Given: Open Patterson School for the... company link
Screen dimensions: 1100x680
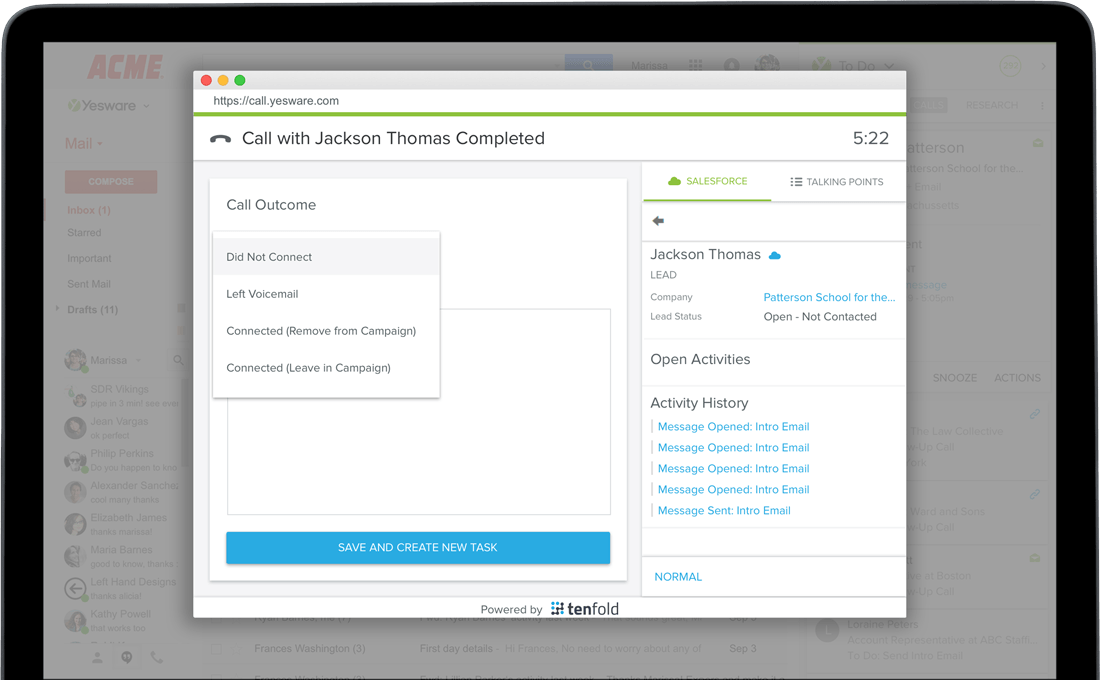Looking at the screenshot, I should [829, 297].
